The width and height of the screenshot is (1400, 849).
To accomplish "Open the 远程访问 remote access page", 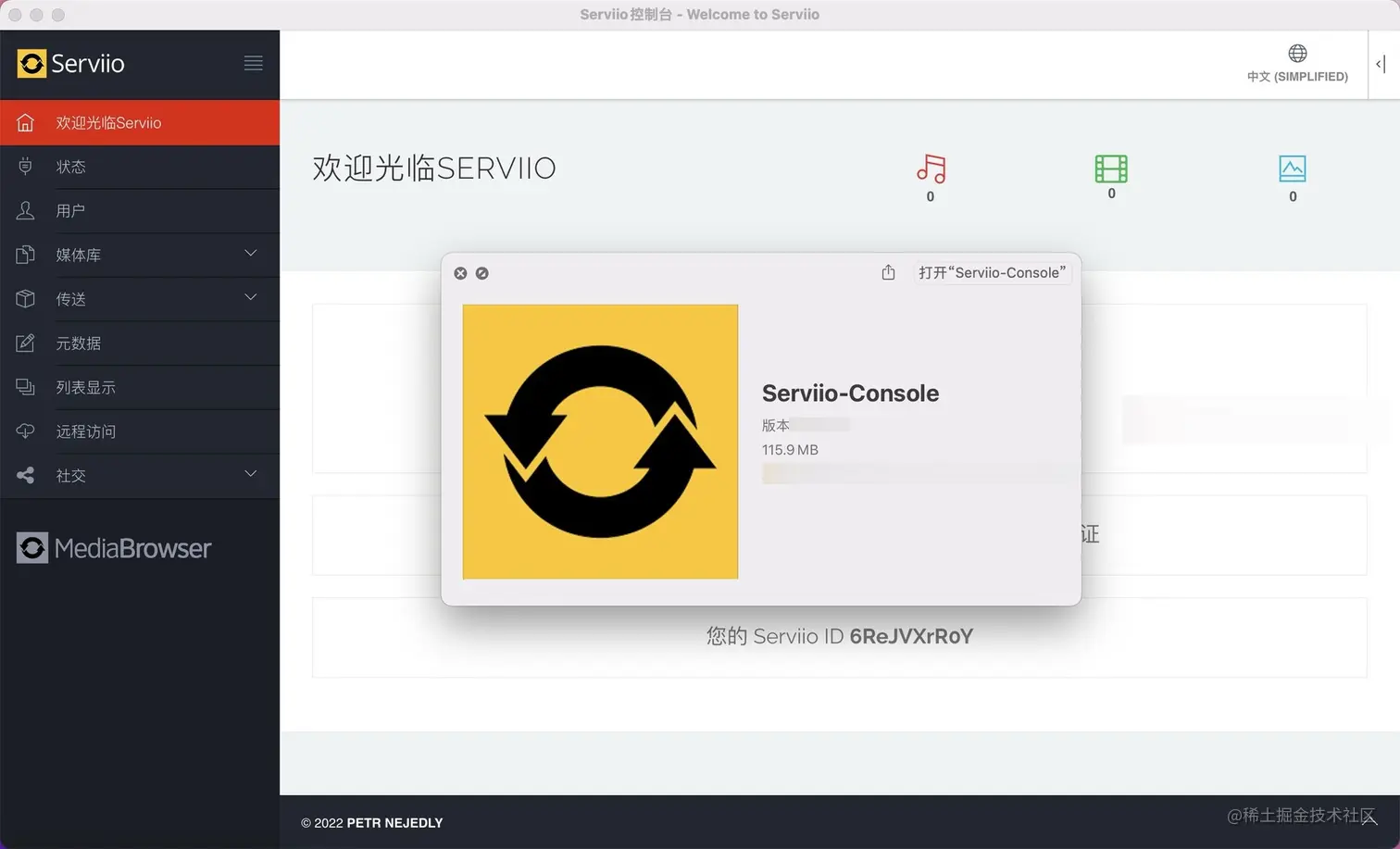I will point(140,431).
